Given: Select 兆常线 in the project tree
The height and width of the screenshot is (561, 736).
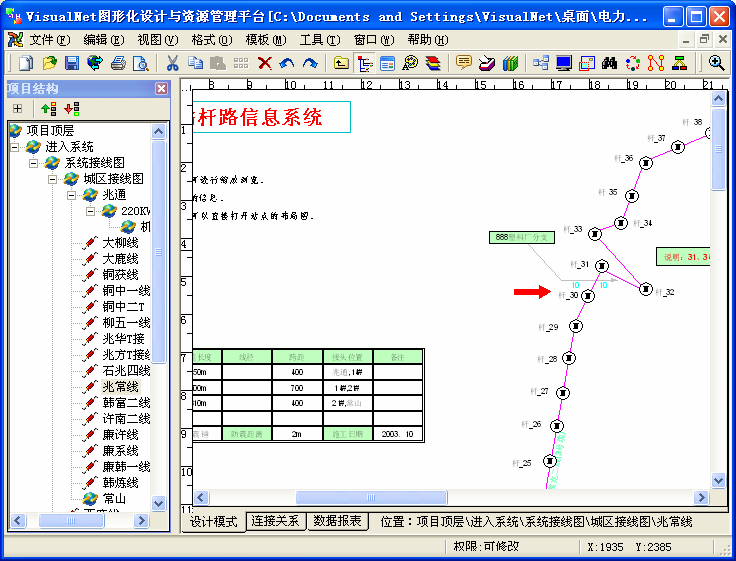Looking at the screenshot, I should click(120, 387).
